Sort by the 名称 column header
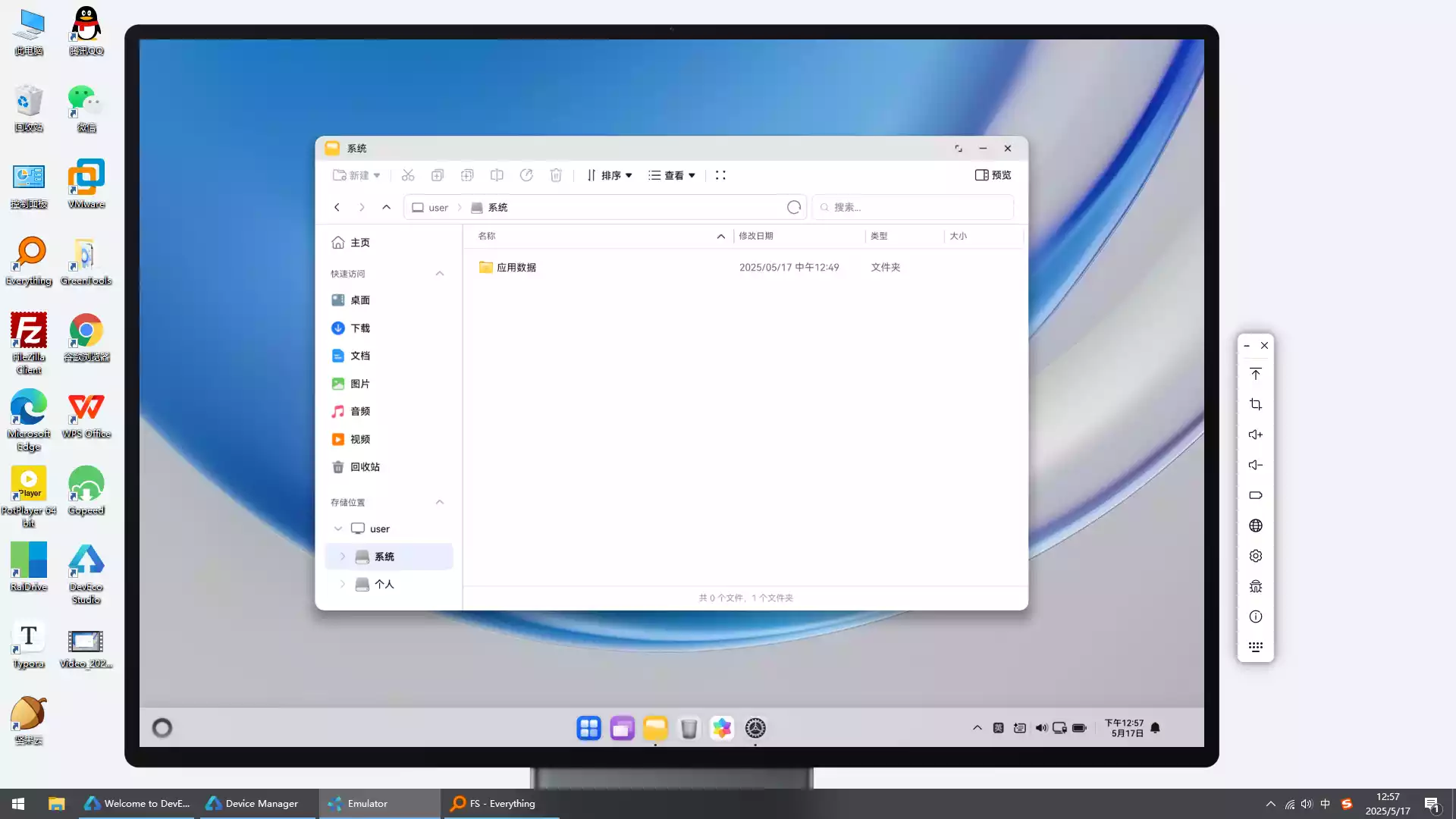 pos(599,236)
